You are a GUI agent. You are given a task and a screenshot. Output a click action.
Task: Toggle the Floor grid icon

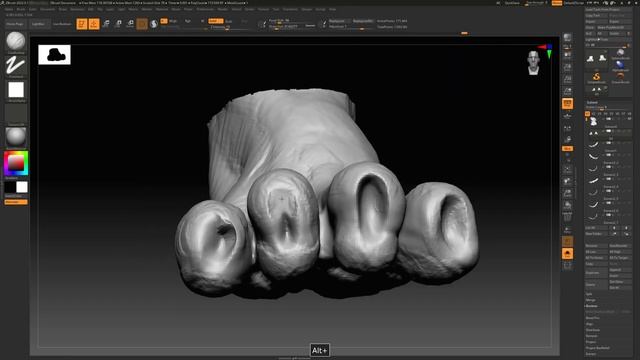567,116
